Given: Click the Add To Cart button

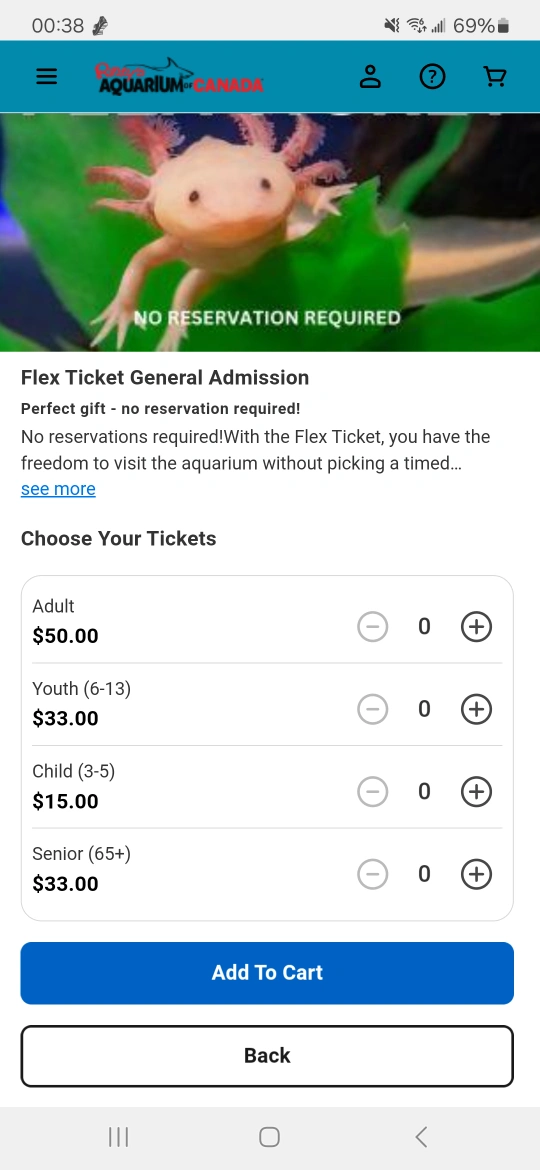Looking at the screenshot, I should (x=267, y=973).
